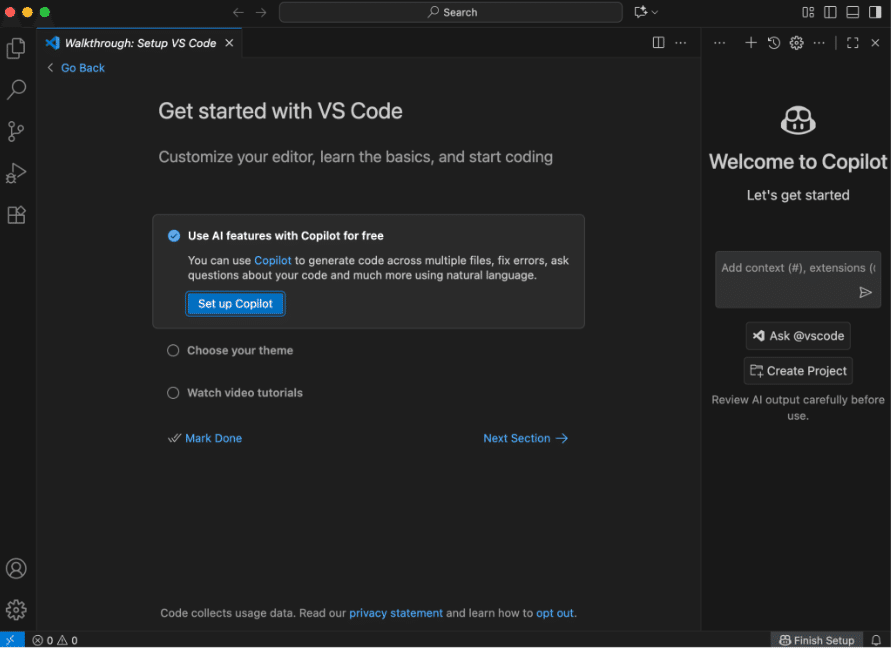Toggle the bottom panel visibility
The width and height of the screenshot is (892, 648).
(852, 12)
